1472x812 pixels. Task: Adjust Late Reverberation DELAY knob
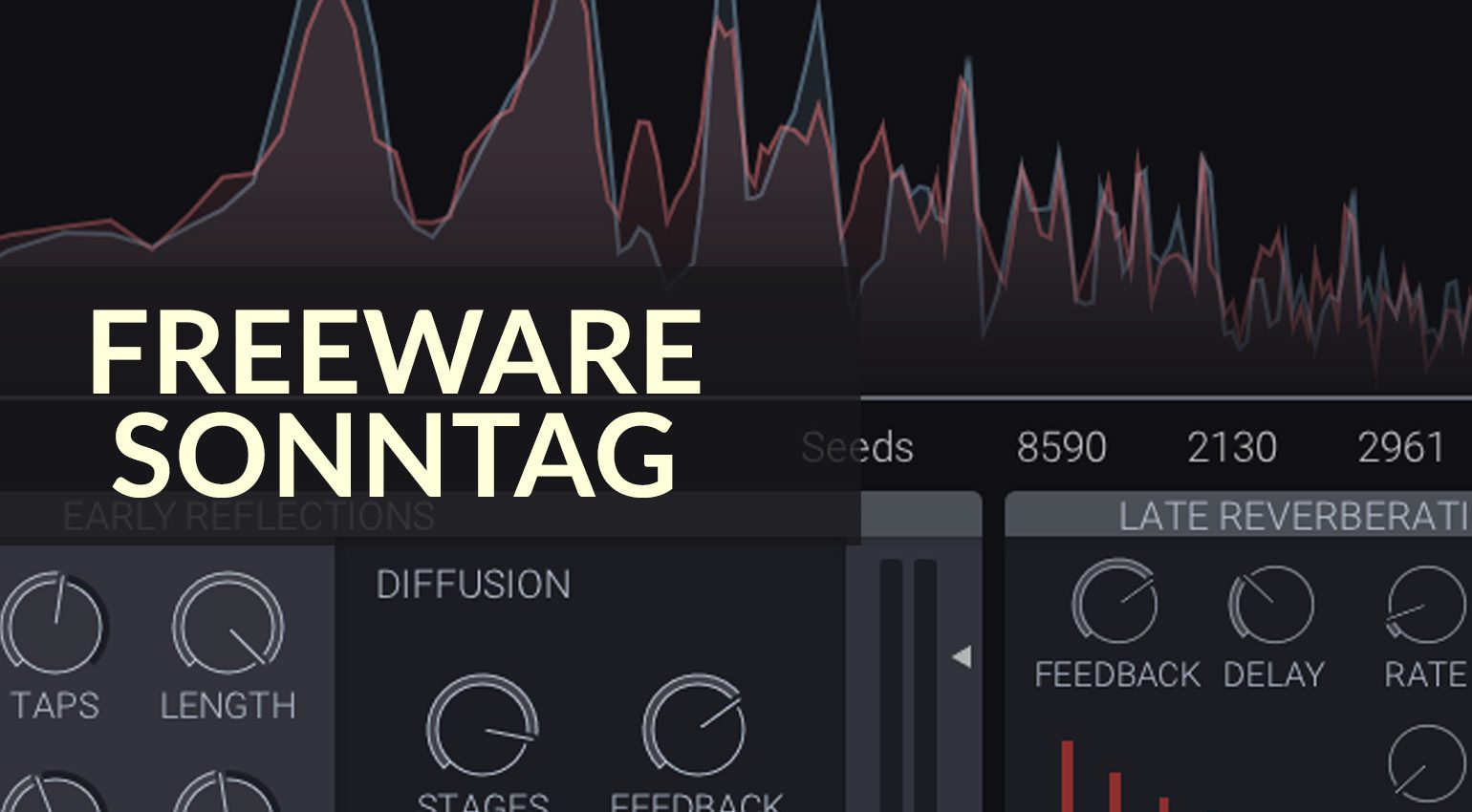point(1270,604)
